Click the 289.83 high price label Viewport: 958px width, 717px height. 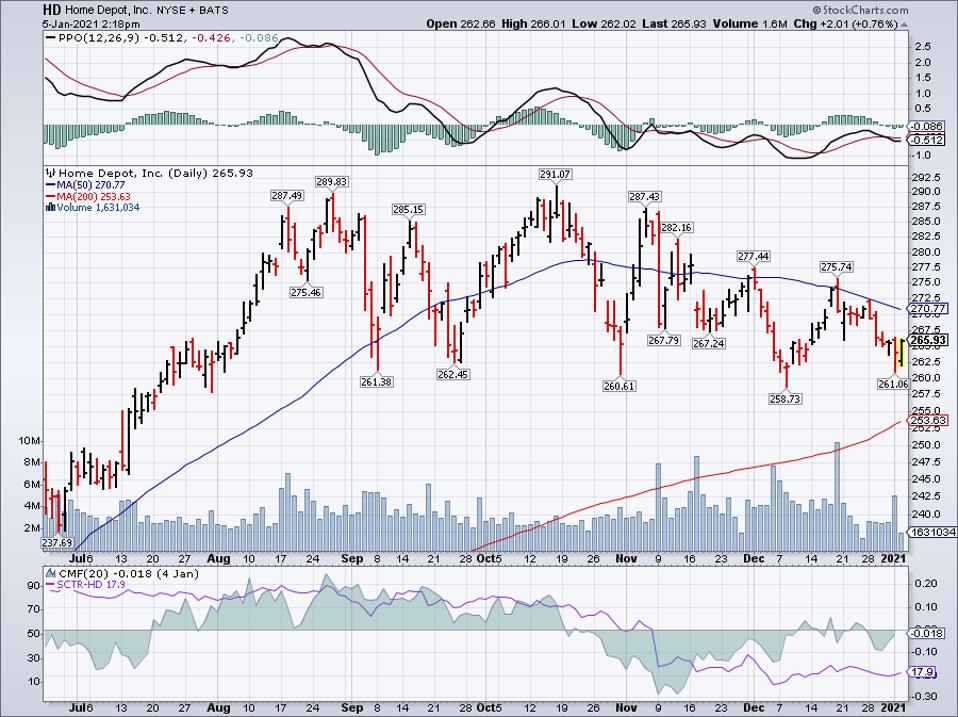pos(331,182)
